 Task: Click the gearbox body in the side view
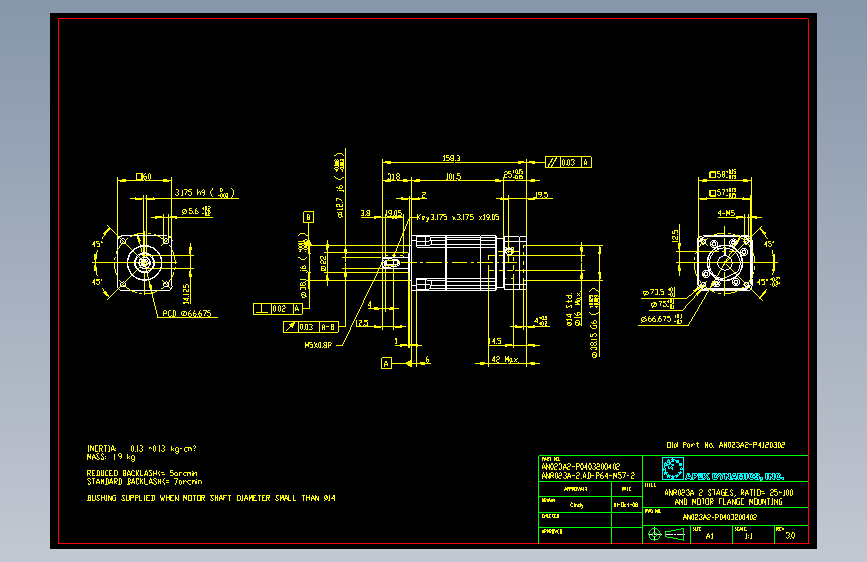pyautogui.click(x=468, y=263)
